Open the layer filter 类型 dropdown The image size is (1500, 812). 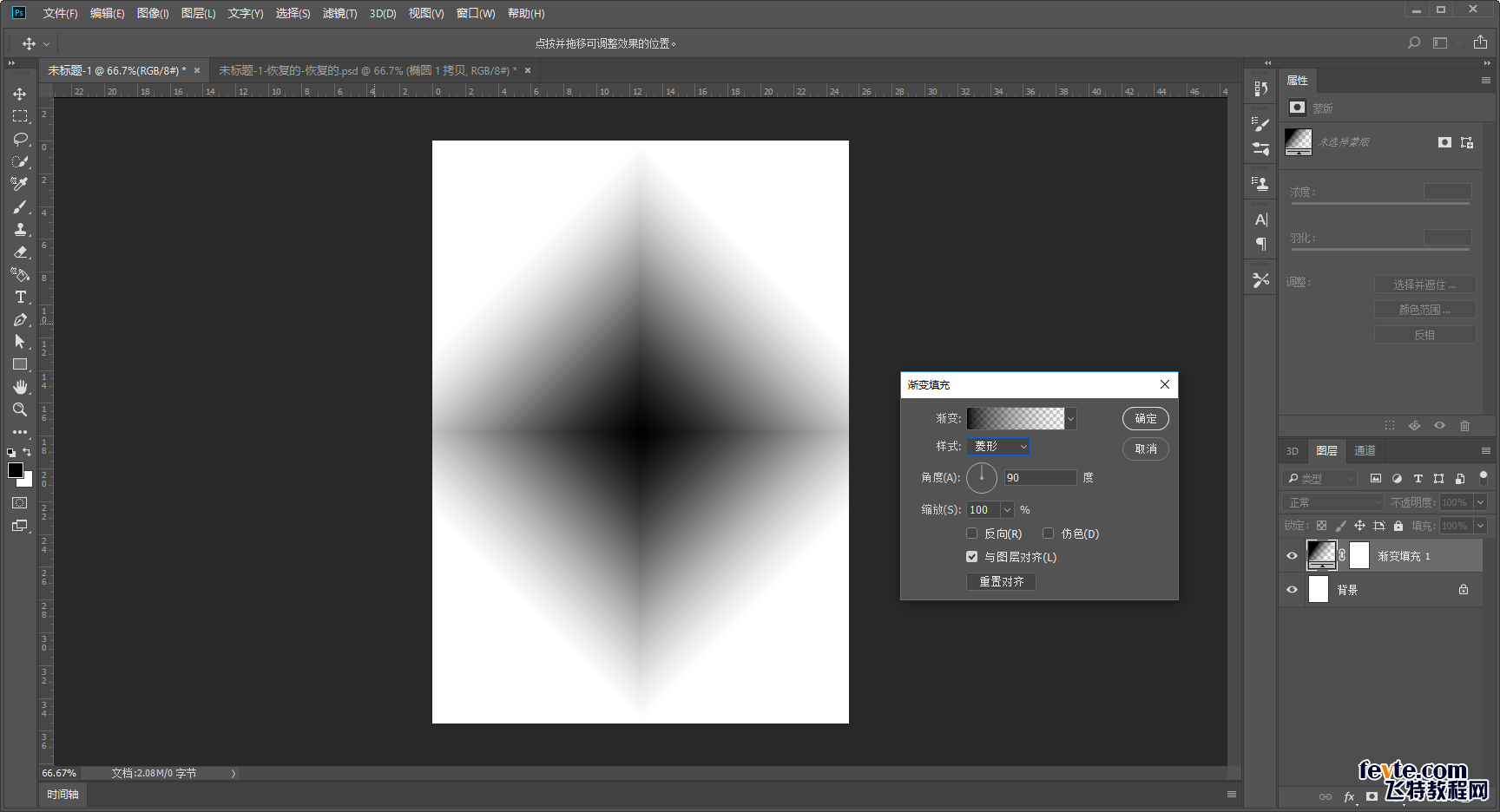point(1319,478)
